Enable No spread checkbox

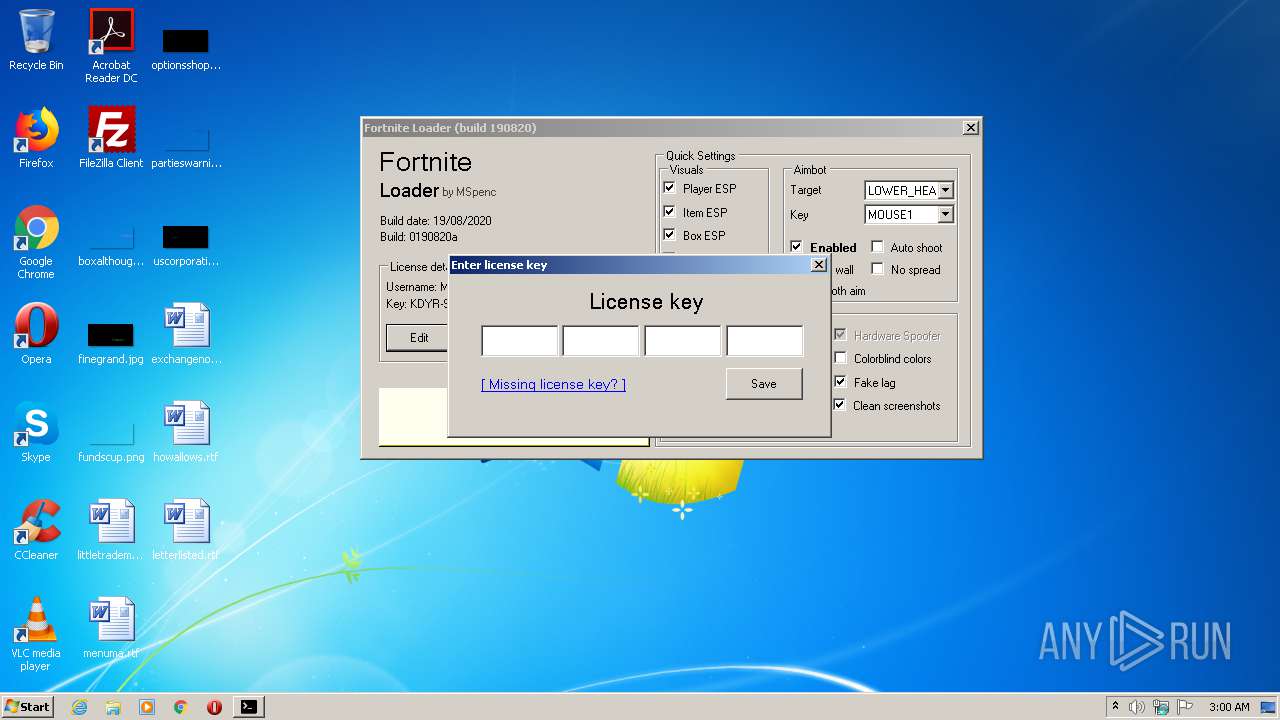(x=877, y=269)
